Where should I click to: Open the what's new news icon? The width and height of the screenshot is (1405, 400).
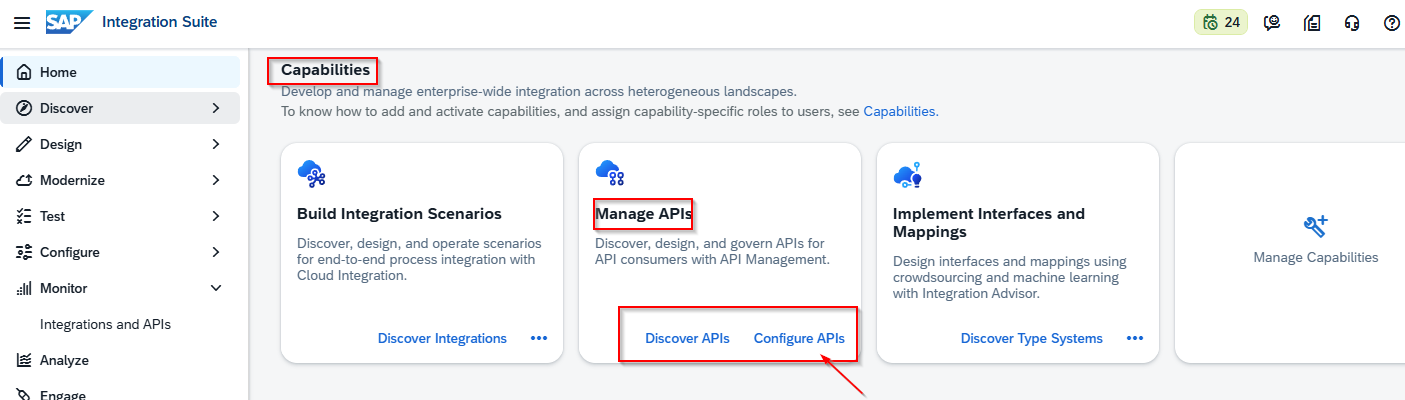[x=1312, y=23]
